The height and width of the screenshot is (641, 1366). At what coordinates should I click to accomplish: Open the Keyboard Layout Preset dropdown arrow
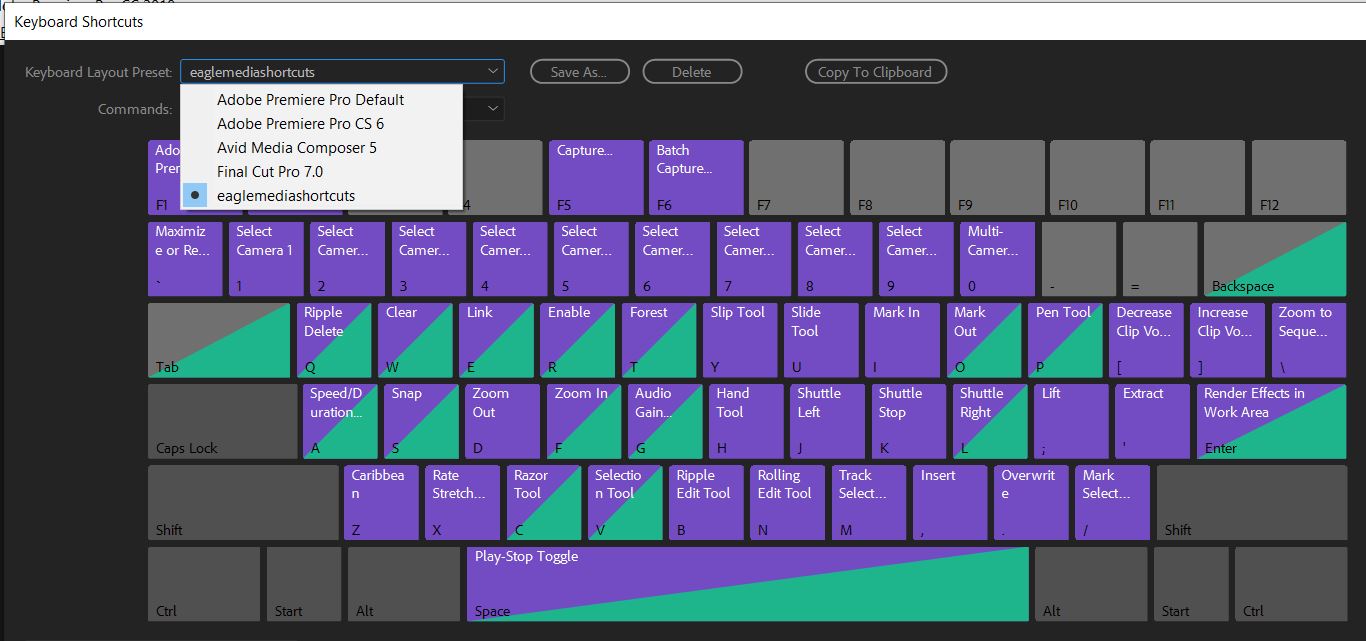(x=491, y=71)
